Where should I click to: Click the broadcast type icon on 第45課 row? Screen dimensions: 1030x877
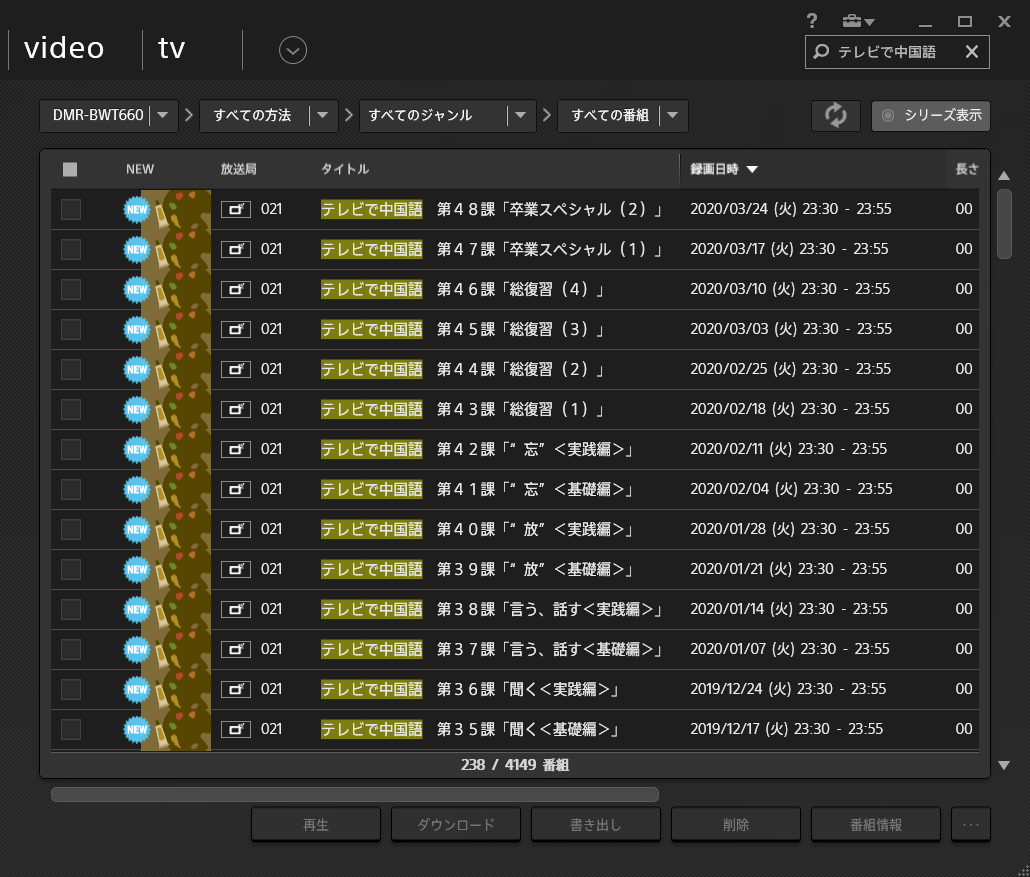coord(236,329)
